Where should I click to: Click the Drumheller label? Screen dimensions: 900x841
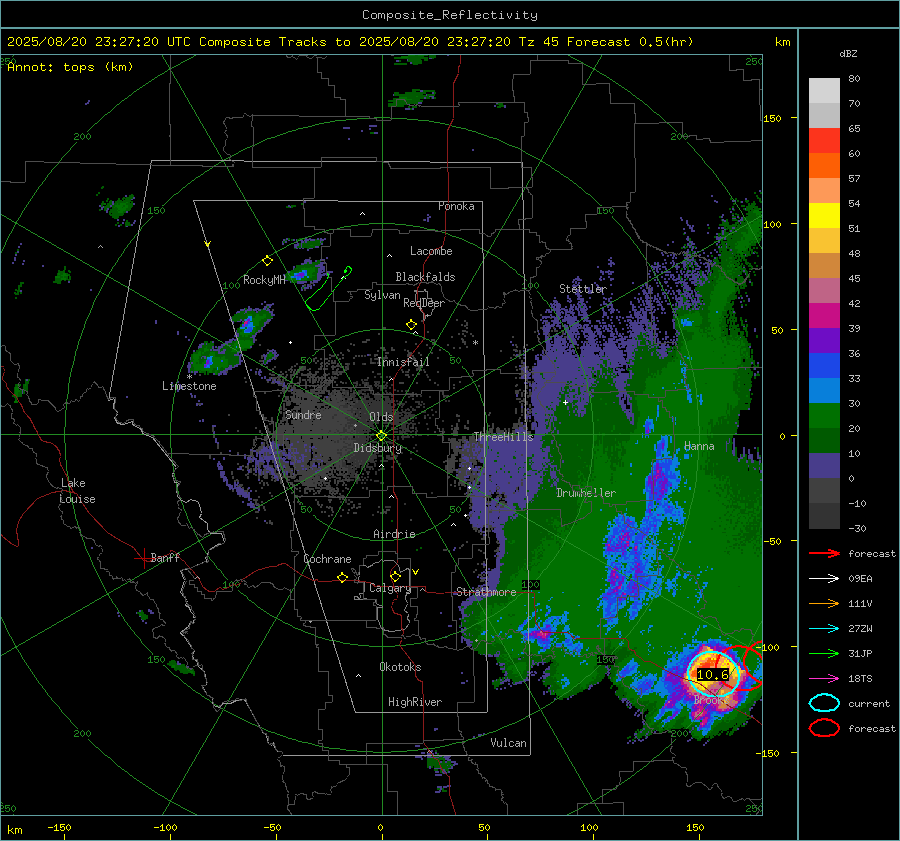[x=586, y=493]
